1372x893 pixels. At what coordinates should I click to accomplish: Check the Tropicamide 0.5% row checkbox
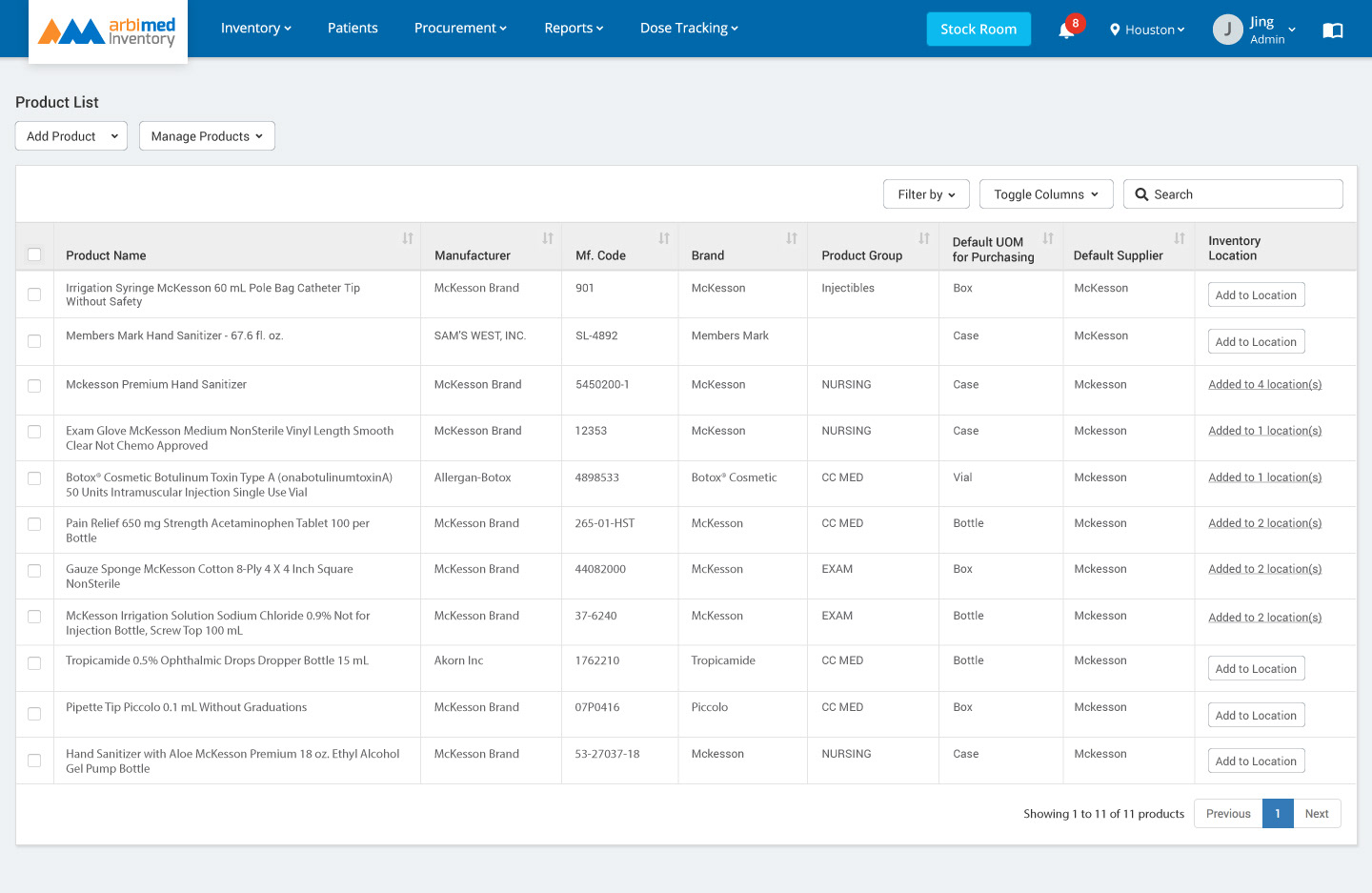[x=34, y=663]
